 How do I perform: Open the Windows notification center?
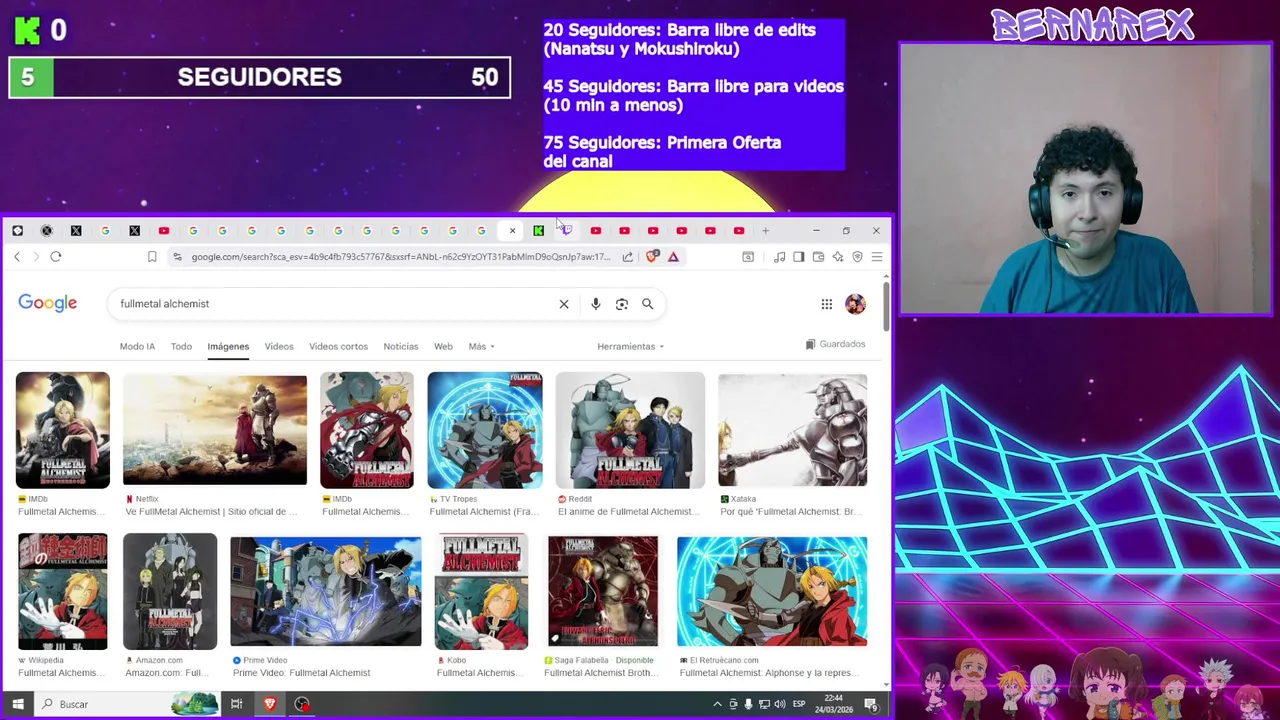coord(871,704)
